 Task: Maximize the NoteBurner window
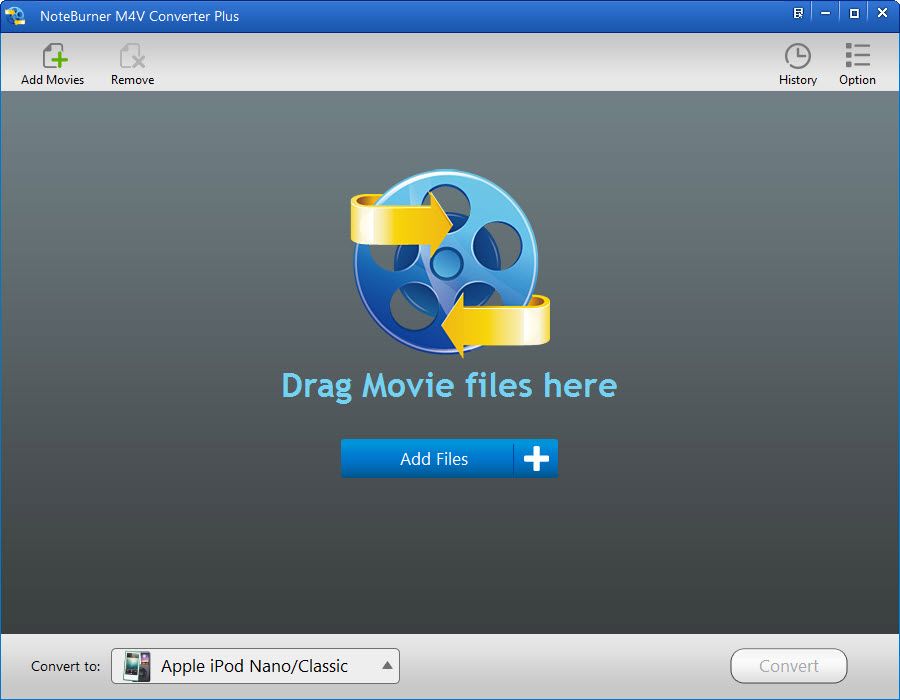[x=854, y=13]
